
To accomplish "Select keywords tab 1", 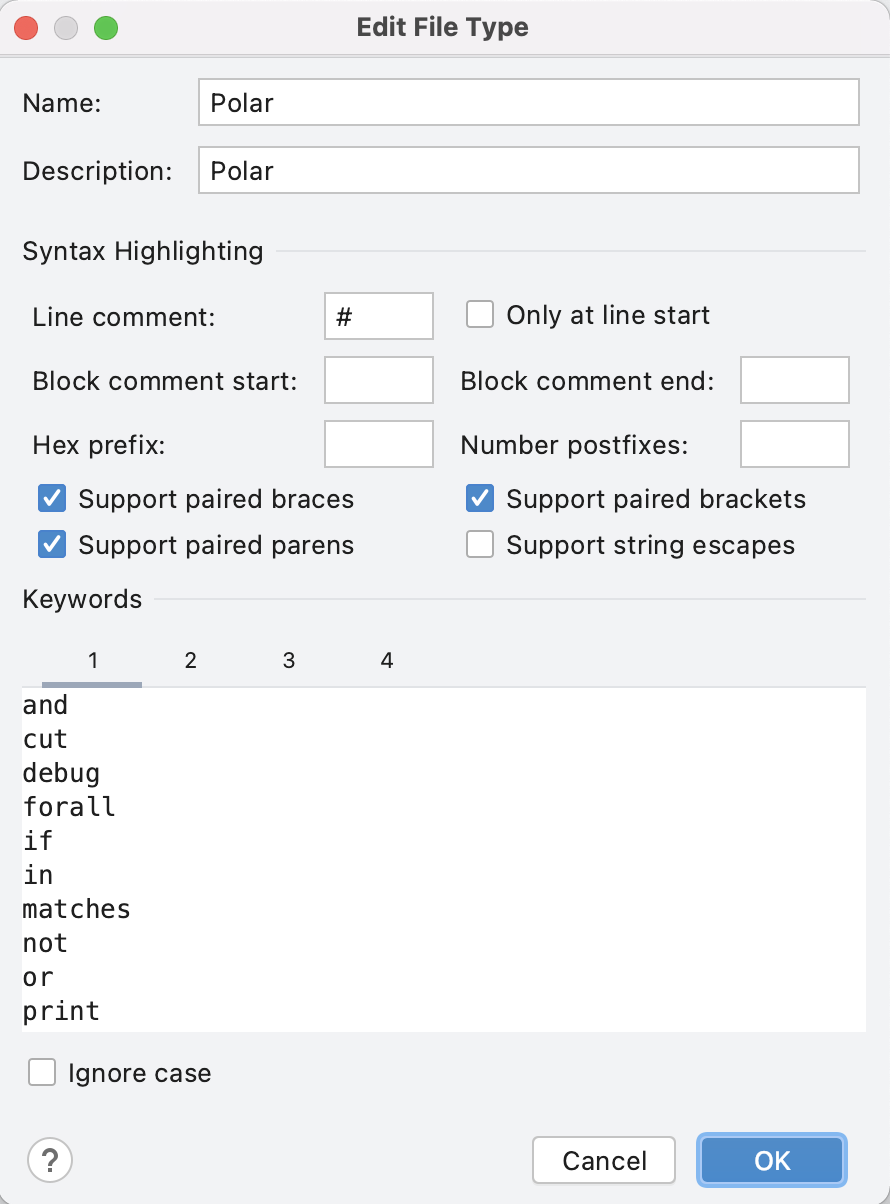I will coord(92,660).
